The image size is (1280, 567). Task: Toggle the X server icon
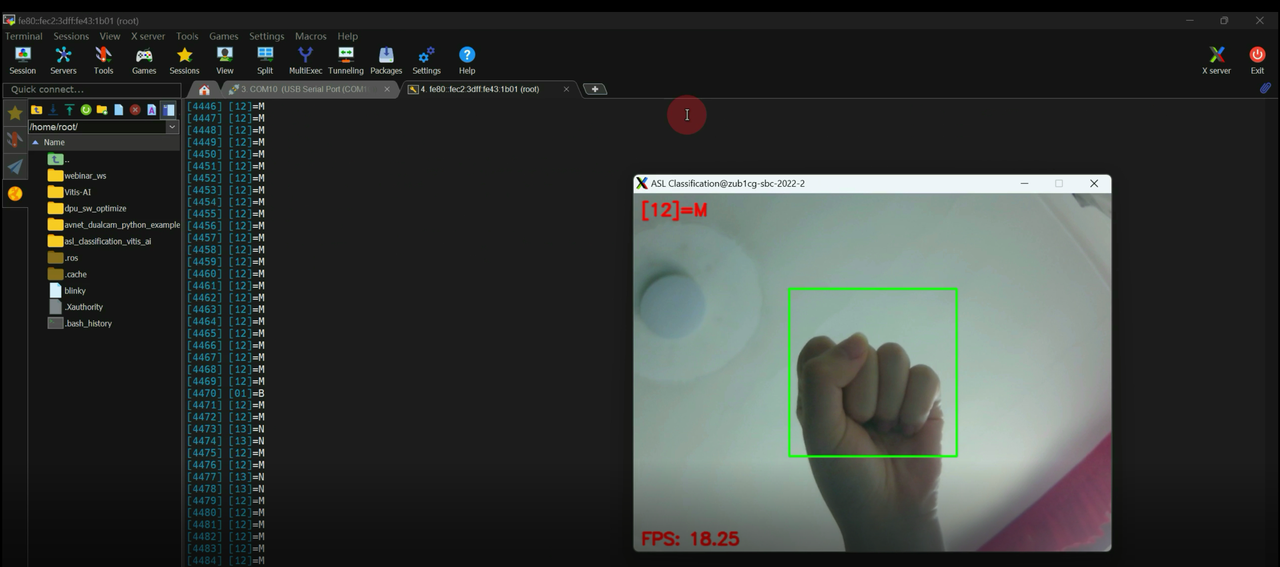[x=1216, y=60]
